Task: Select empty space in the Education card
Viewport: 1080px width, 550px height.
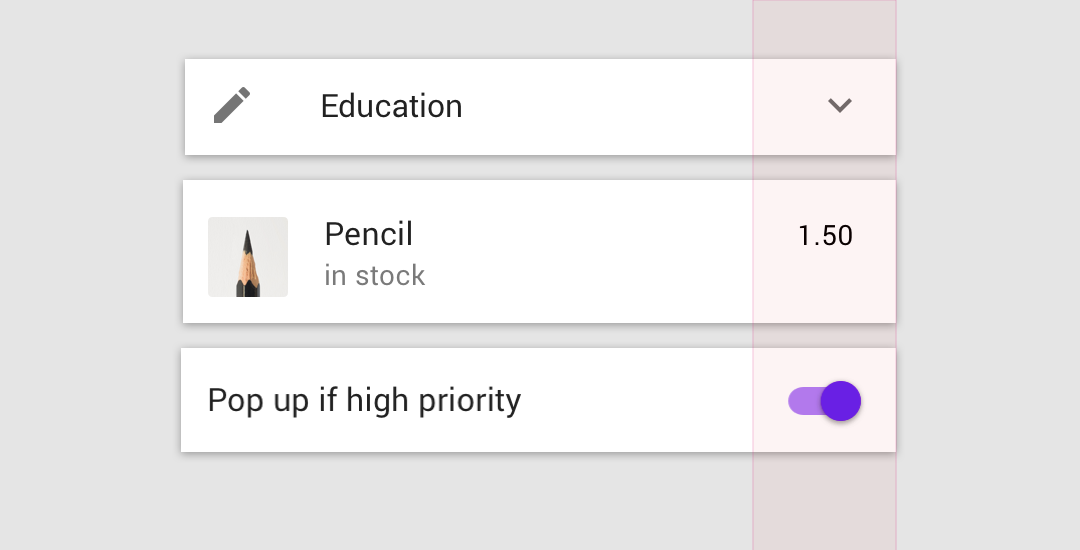Action: click(606, 107)
